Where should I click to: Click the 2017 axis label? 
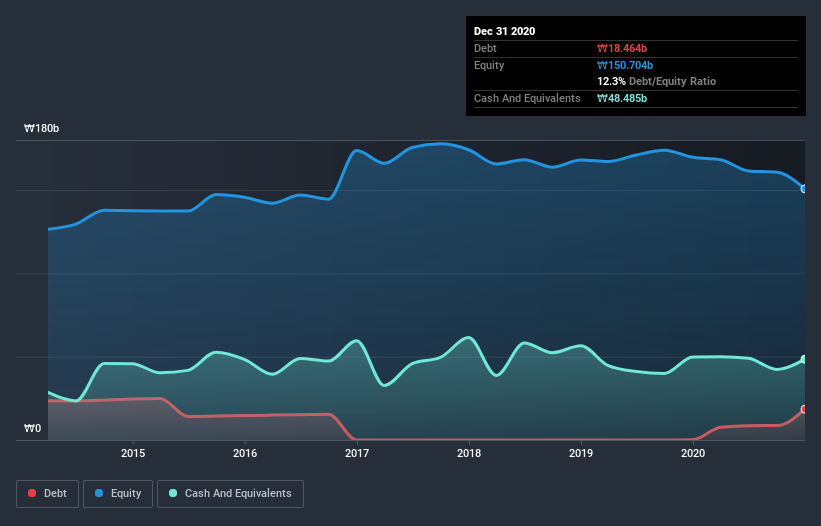(357, 453)
